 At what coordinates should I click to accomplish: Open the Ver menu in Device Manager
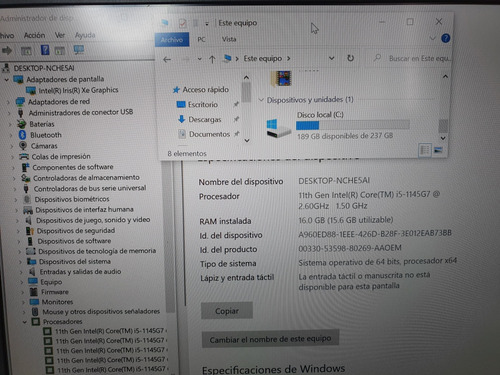click(60, 35)
